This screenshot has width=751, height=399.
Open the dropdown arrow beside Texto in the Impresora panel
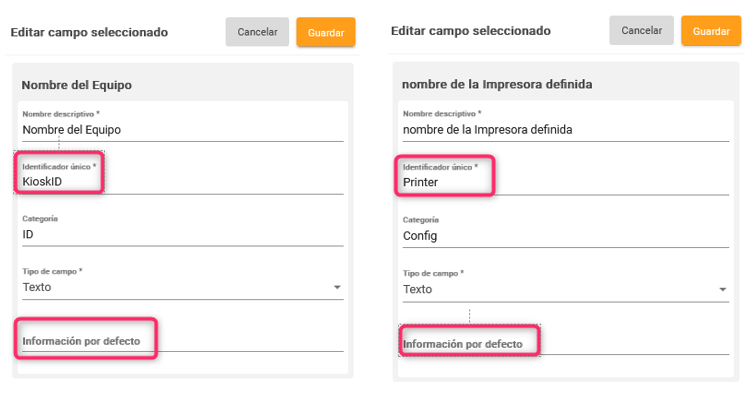pos(723,289)
